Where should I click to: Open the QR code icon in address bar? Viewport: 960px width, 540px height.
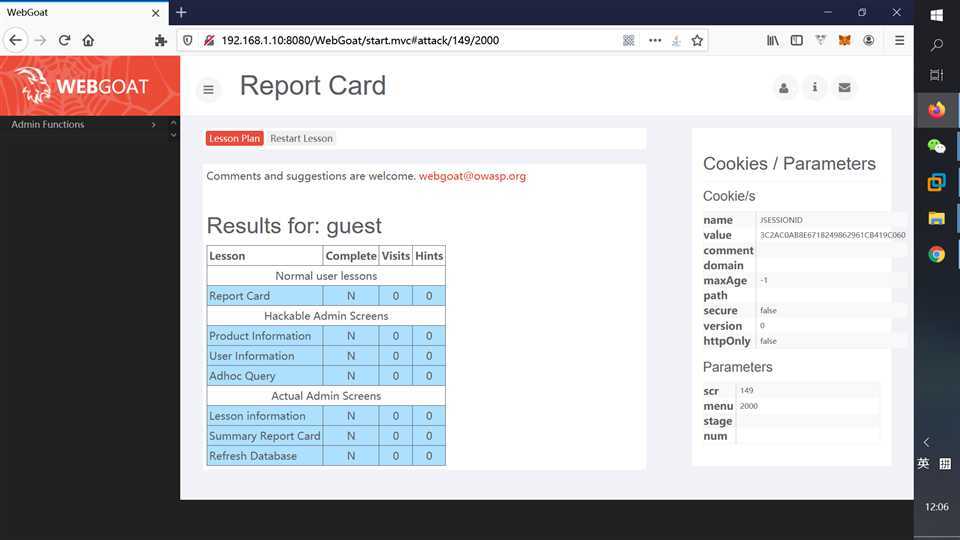click(628, 40)
